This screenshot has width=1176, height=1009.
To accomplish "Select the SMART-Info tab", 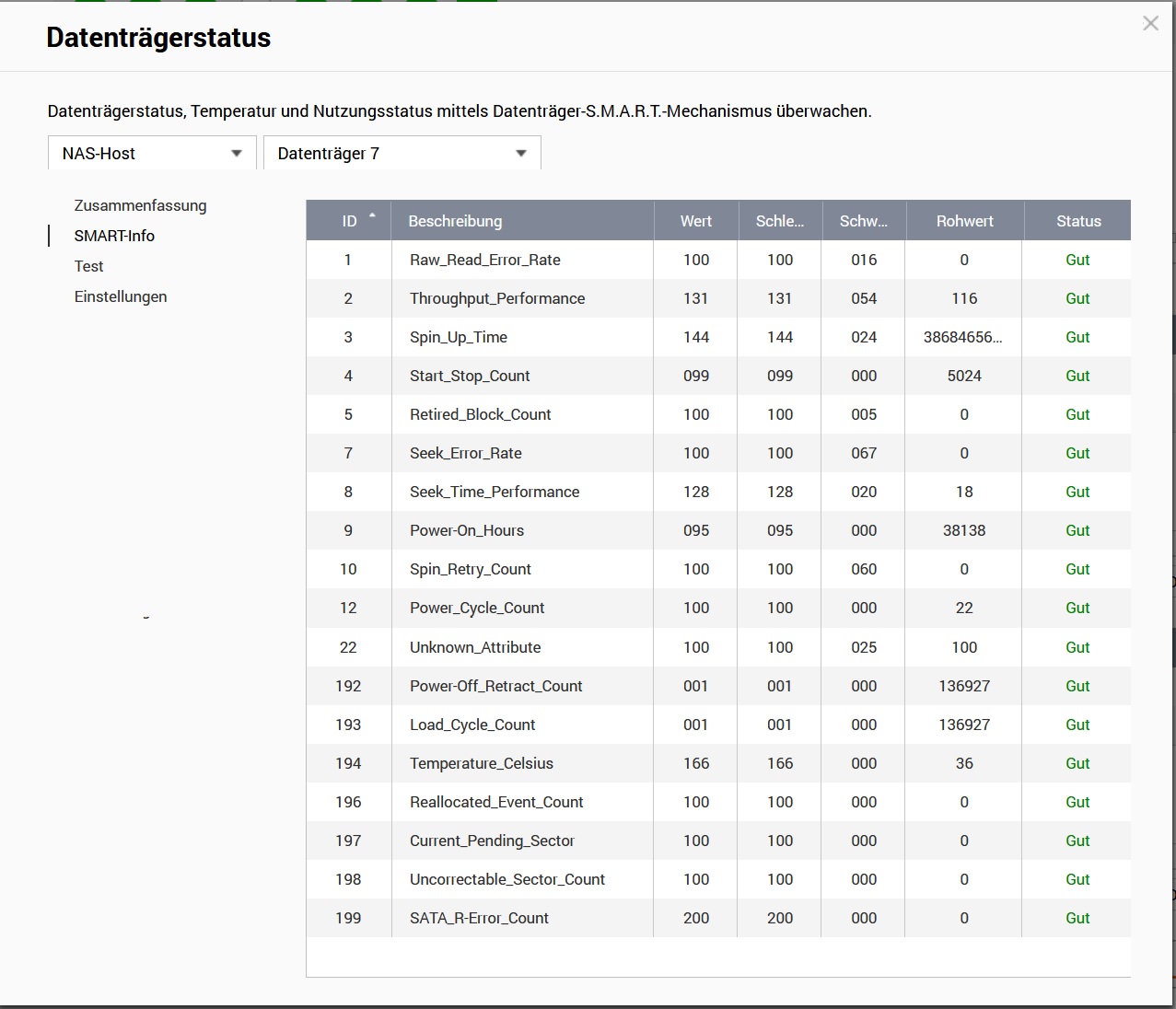I will point(114,236).
